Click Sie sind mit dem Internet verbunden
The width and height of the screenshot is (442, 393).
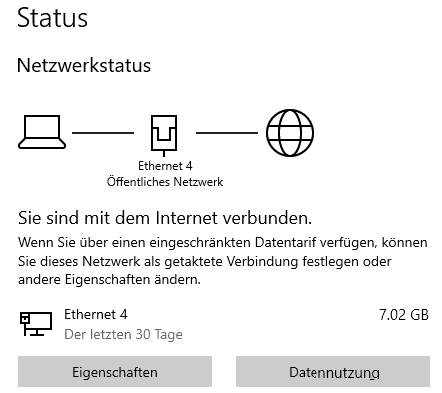165,218
